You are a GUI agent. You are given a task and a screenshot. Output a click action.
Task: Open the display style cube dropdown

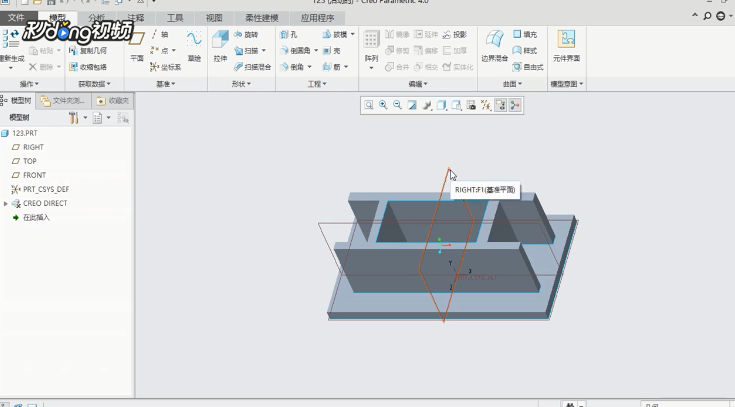pos(441,105)
